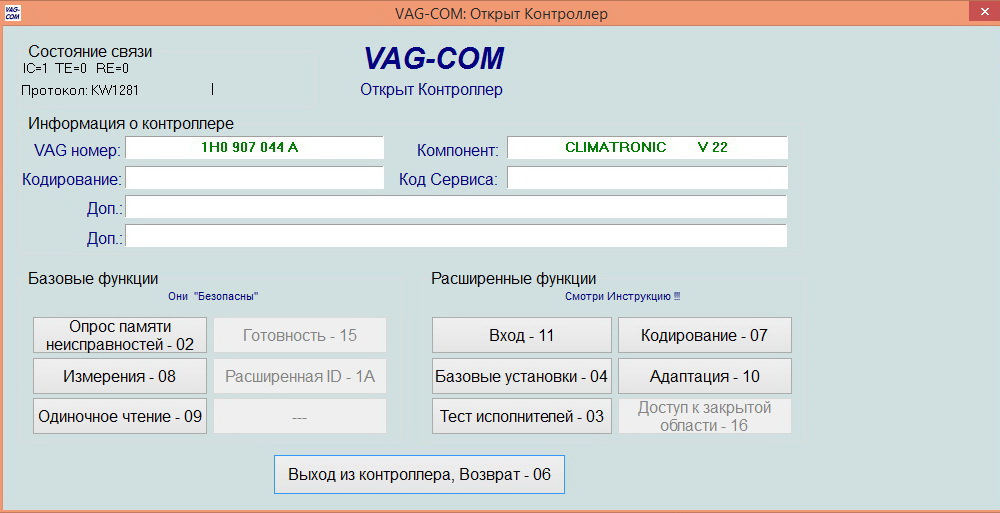Click the large VAG-COM heading
1000x513 pixels.
[434, 58]
